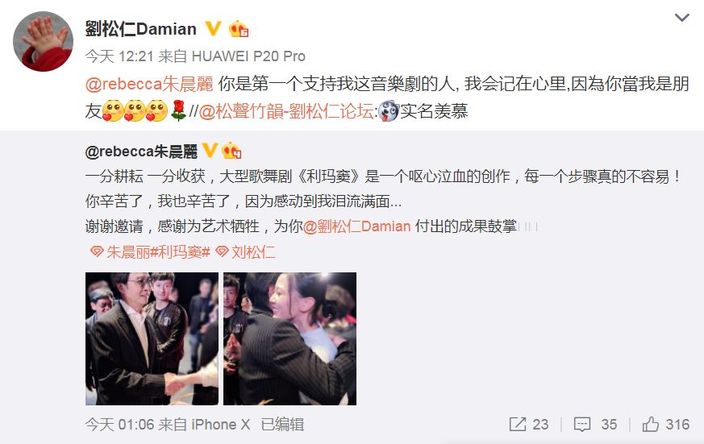The width and height of the screenshot is (704, 444).
Task: Click the repost share icon
Action: 517,424
